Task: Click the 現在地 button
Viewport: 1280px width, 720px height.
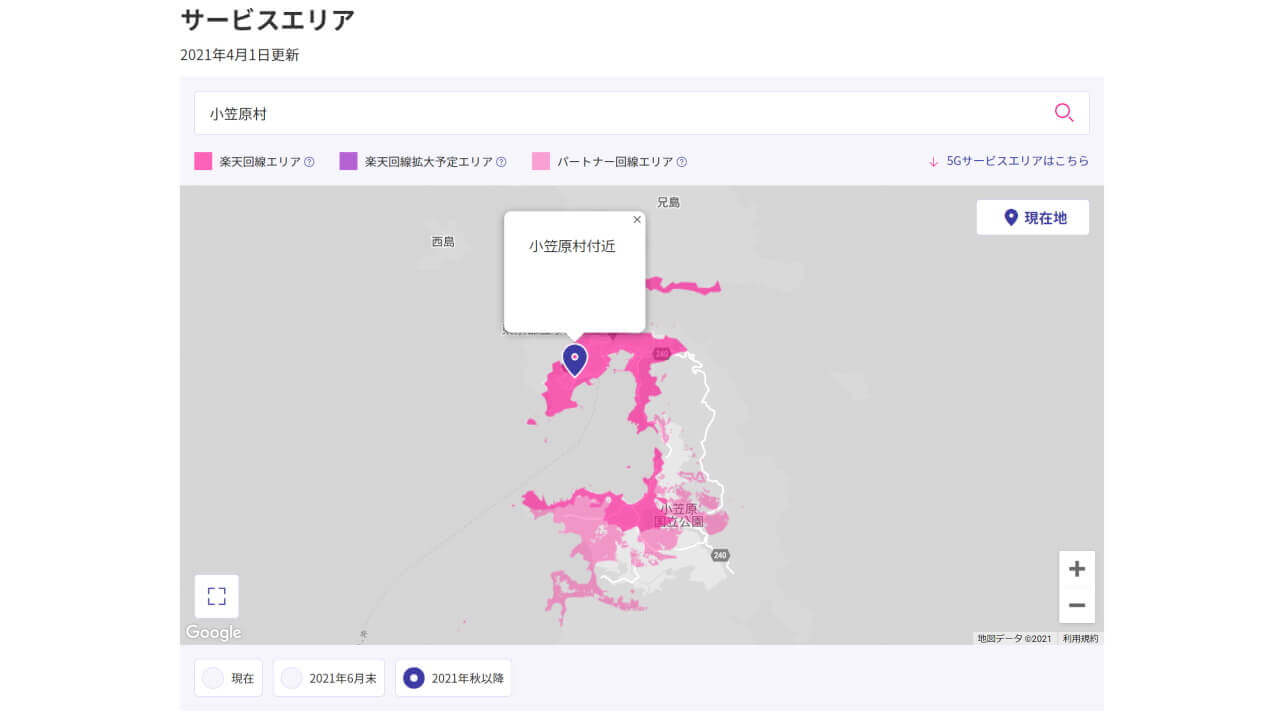Action: pos(1032,216)
